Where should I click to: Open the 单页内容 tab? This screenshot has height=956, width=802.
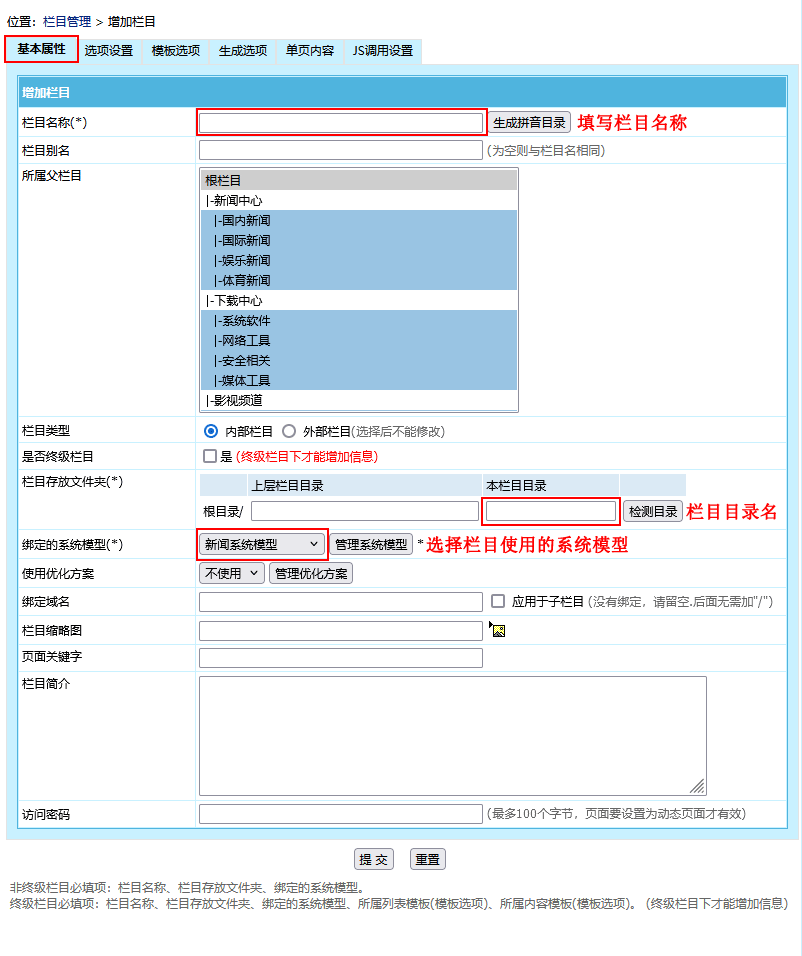coord(309,51)
